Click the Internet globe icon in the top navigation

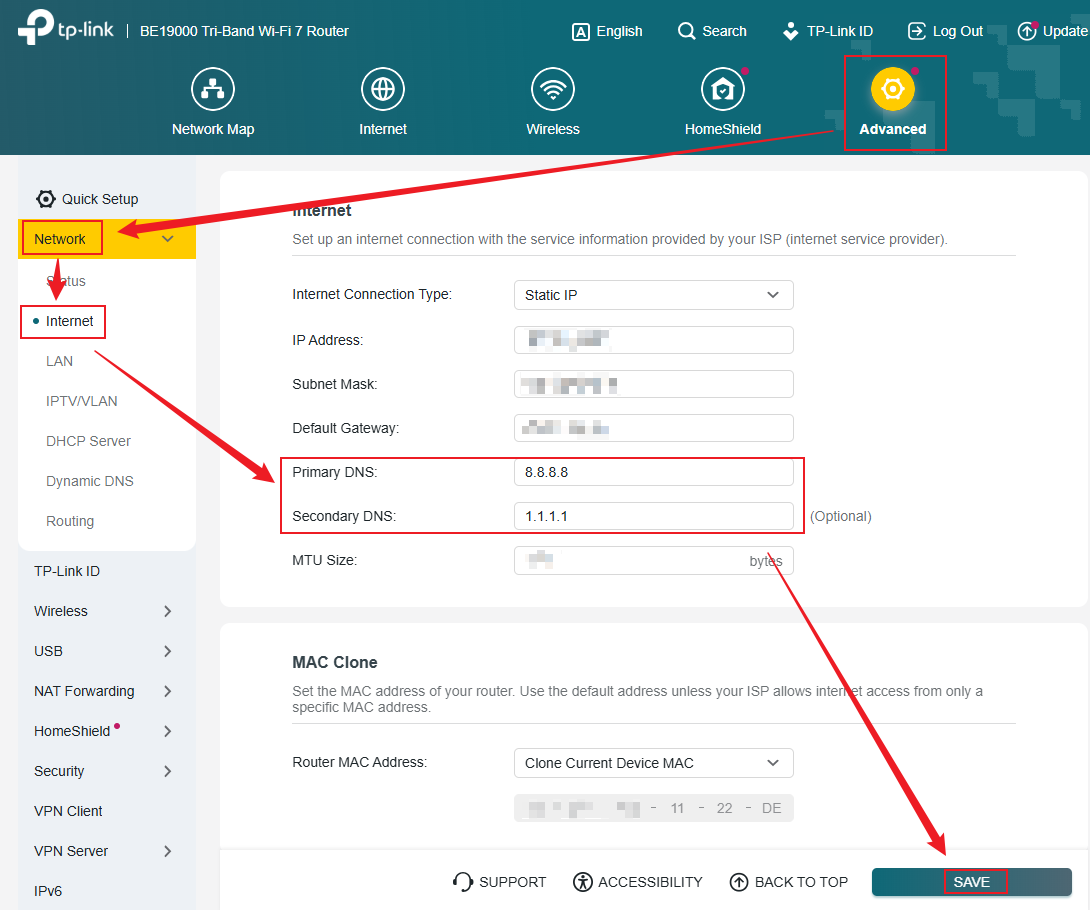[383, 88]
